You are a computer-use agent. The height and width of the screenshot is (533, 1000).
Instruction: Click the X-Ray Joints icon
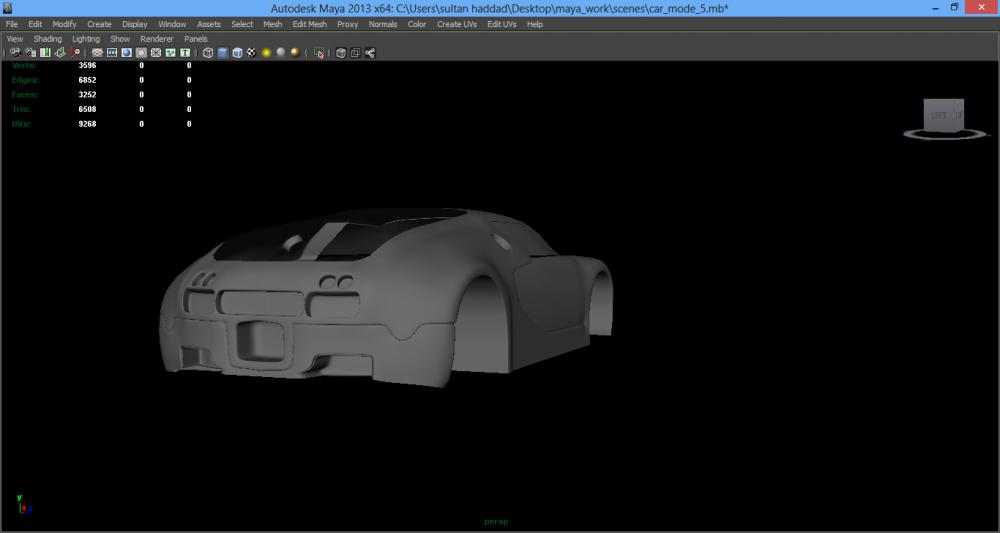tap(370, 53)
